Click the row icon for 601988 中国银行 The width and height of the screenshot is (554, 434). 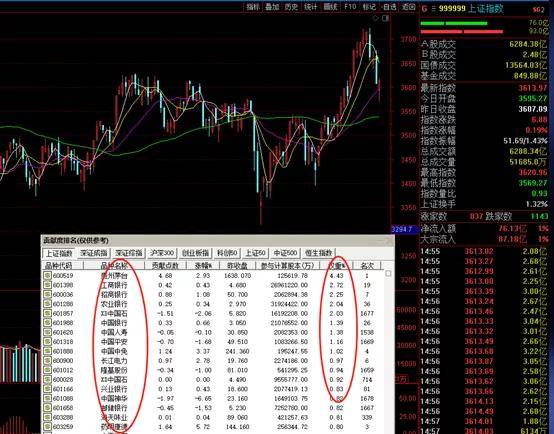(47, 323)
